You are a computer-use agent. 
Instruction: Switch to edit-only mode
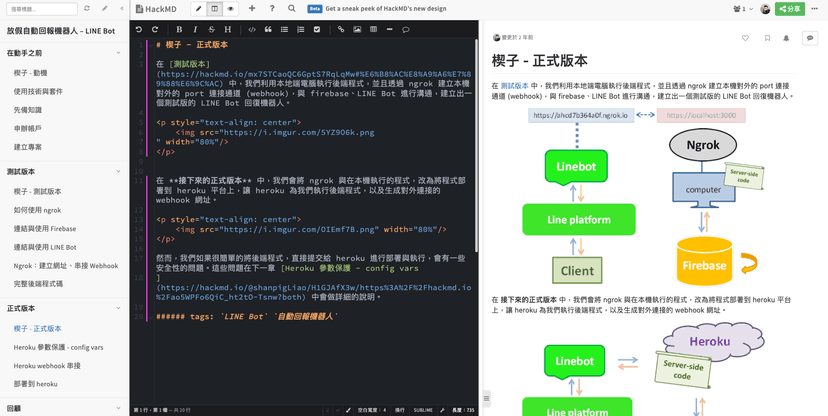(199, 8)
